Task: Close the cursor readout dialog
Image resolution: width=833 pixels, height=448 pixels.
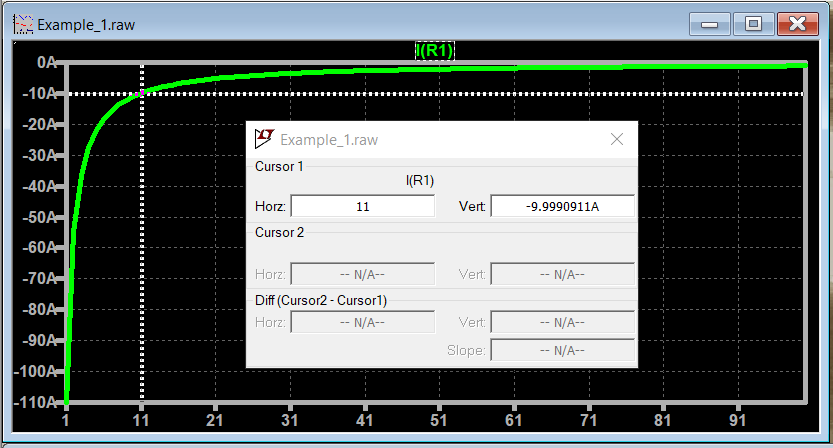Action: 617,139
